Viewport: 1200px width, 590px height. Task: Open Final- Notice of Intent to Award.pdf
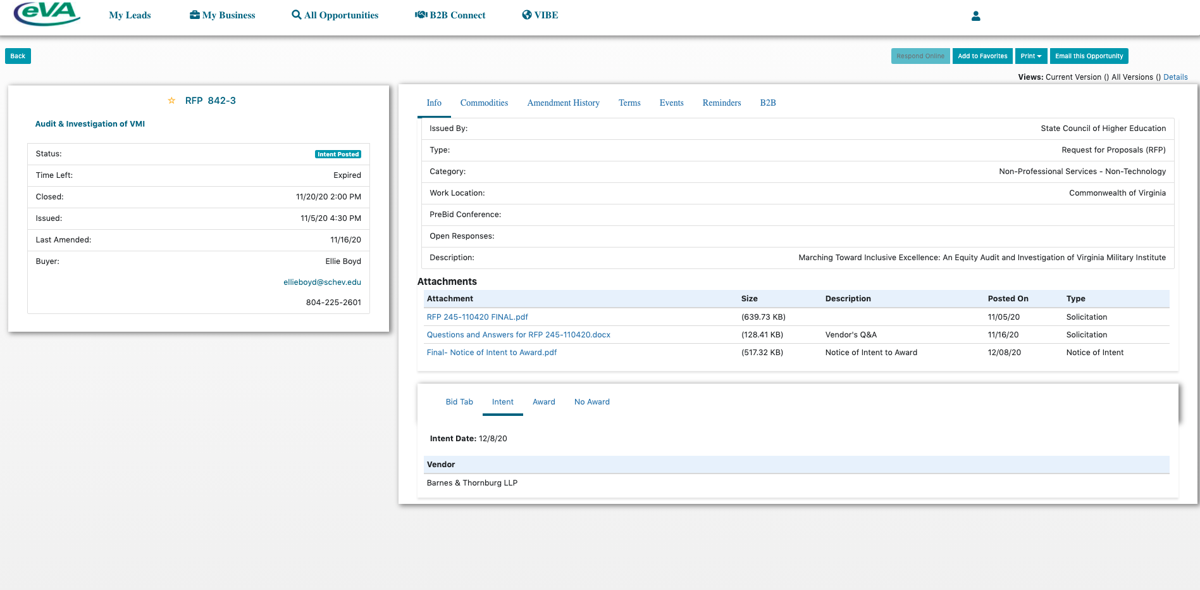pyautogui.click(x=492, y=353)
